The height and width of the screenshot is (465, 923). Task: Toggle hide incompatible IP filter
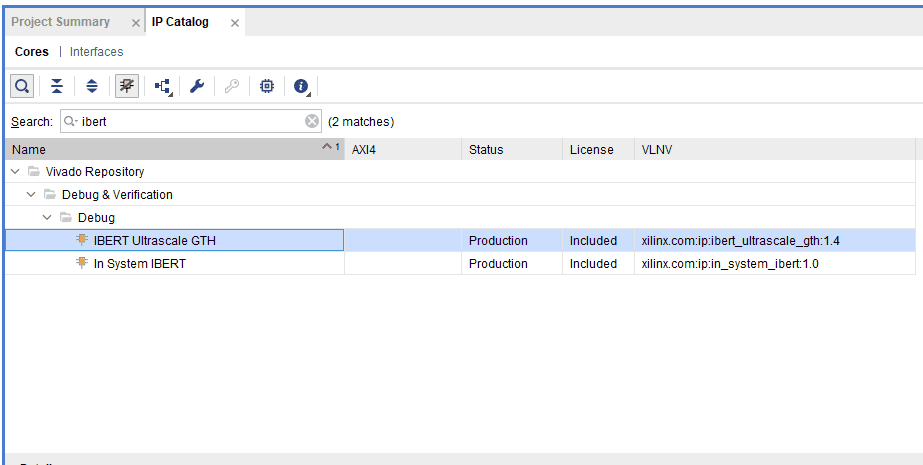point(127,87)
